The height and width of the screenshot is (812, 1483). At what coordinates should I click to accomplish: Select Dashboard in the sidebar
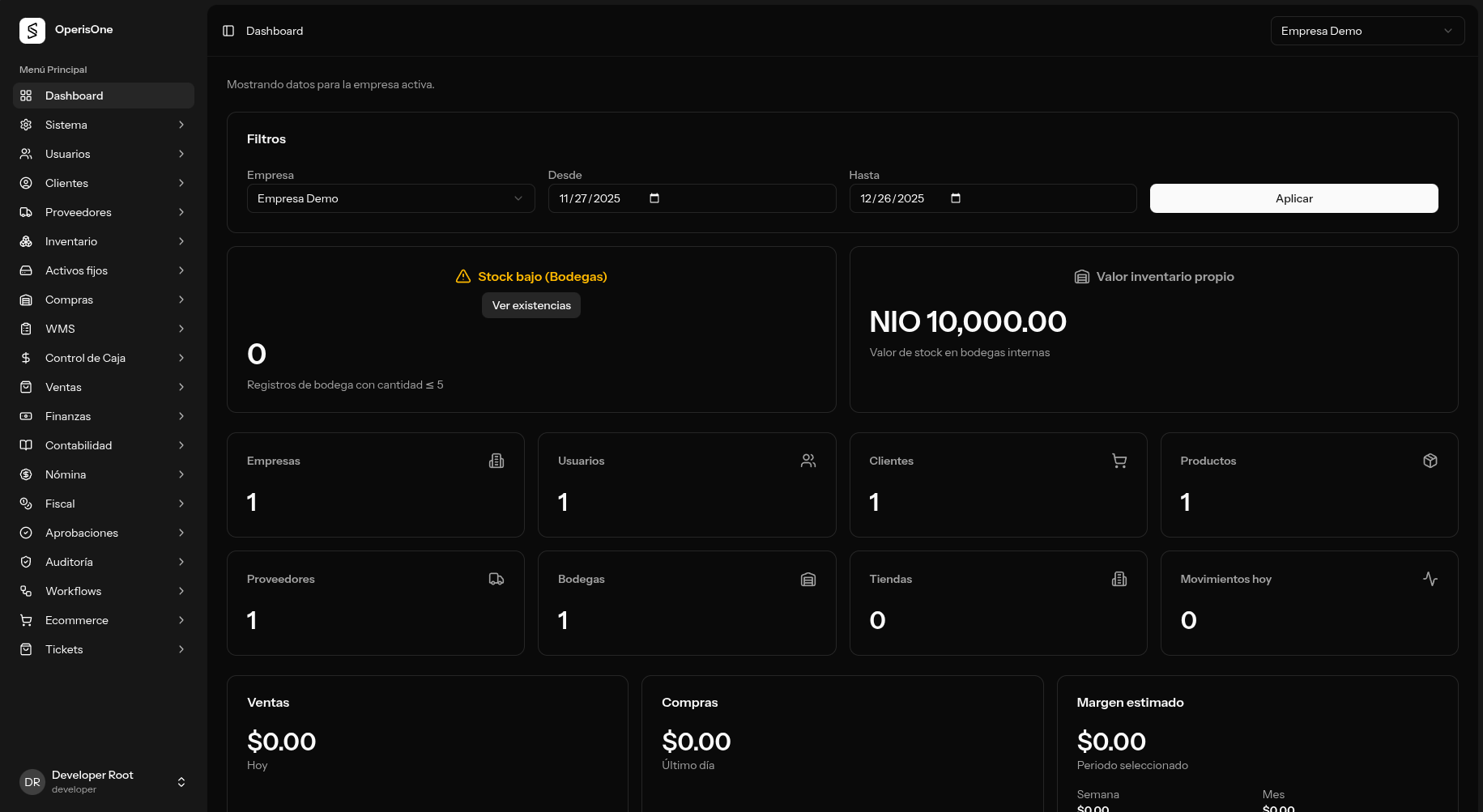click(x=104, y=96)
